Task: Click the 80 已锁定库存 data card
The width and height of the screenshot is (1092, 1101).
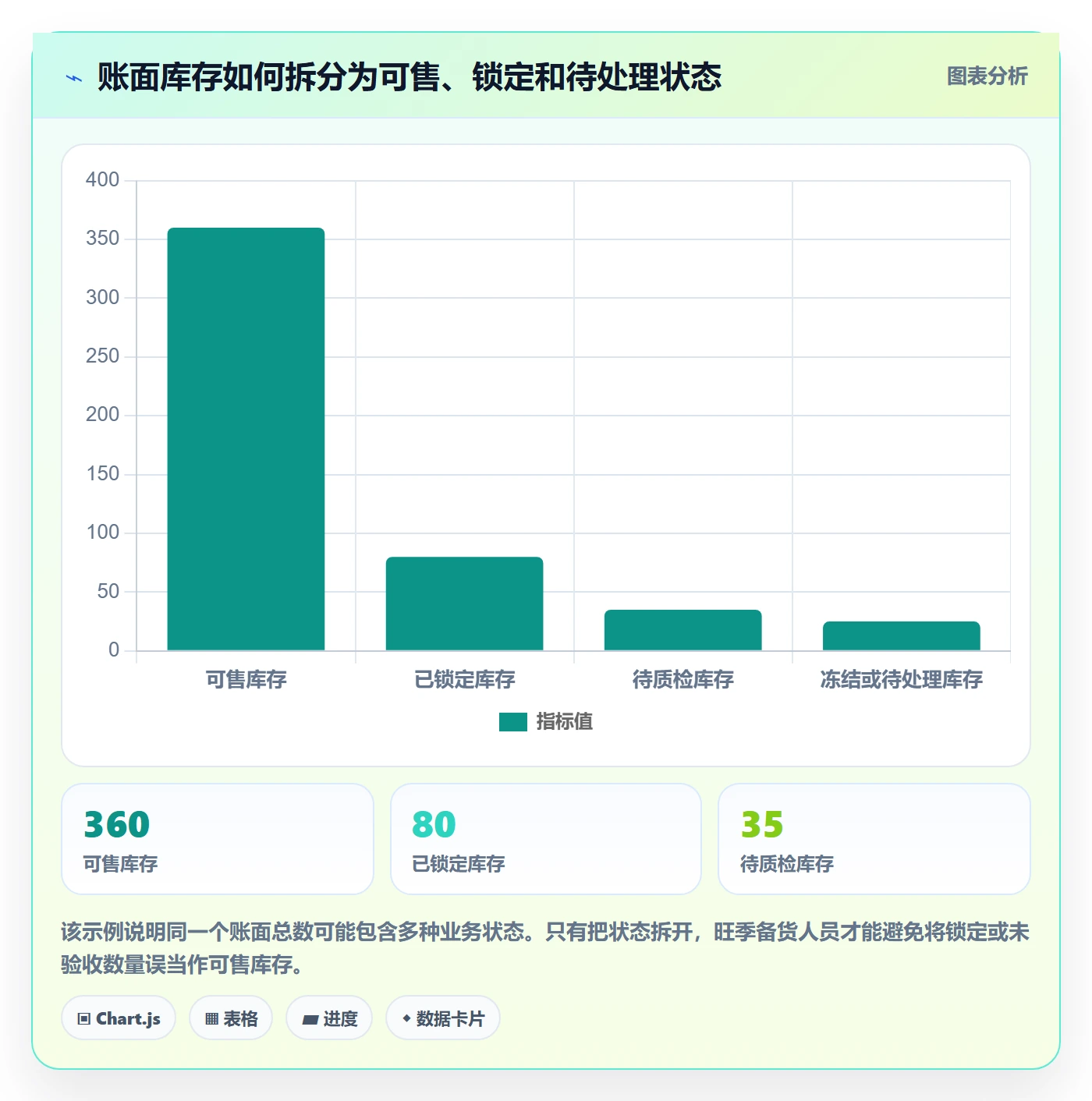Action: [x=546, y=839]
